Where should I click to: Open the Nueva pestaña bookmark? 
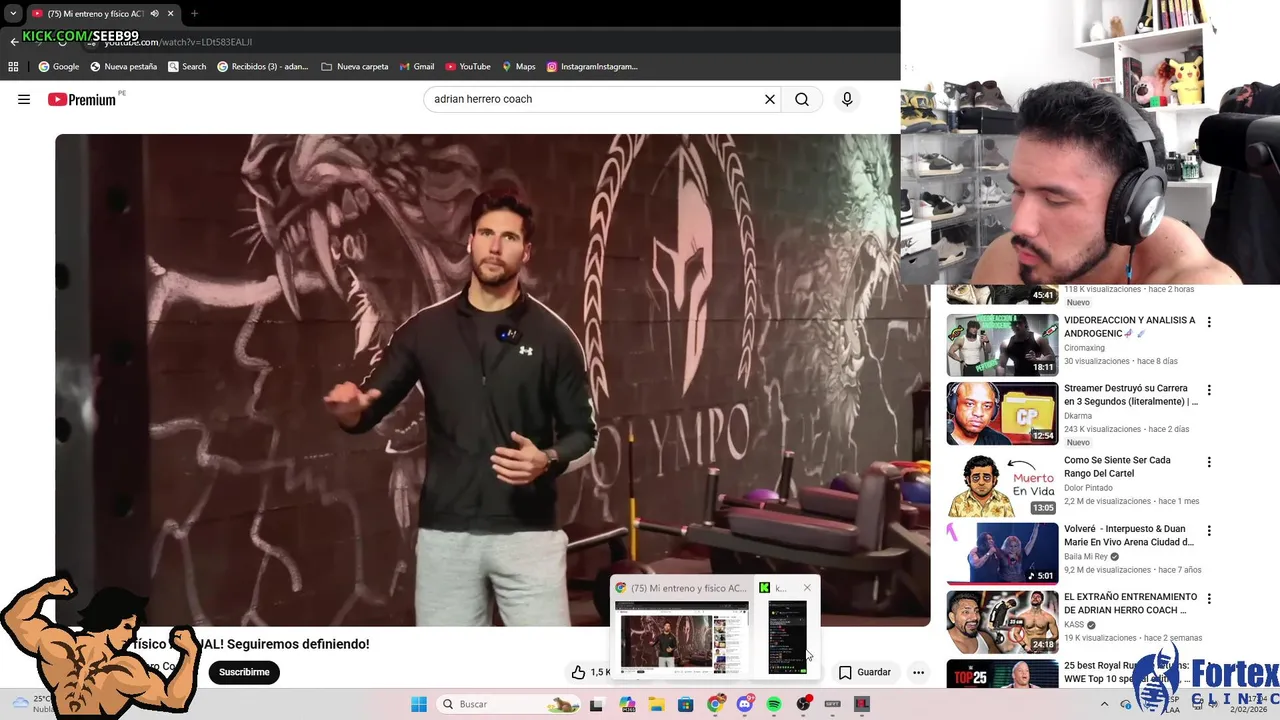124,67
